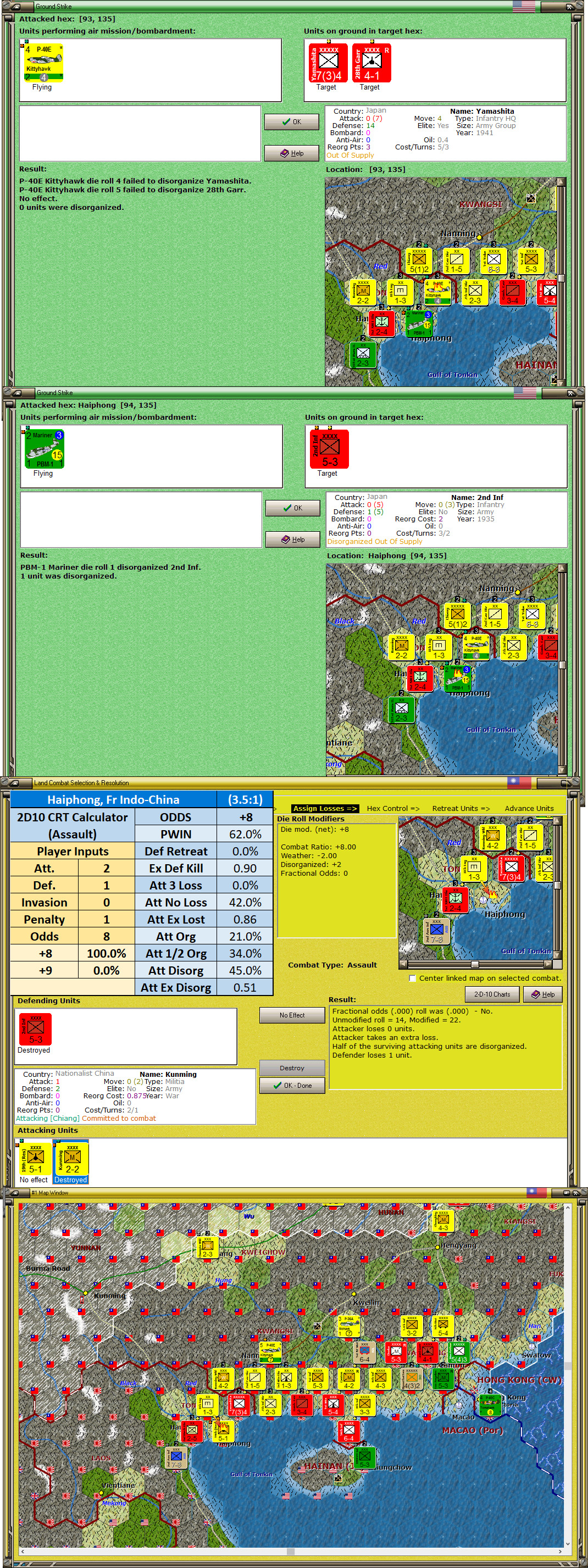The width and height of the screenshot is (588, 1568).
Task: Switch to the Advance Units step
Action: pyautogui.click(x=529, y=808)
